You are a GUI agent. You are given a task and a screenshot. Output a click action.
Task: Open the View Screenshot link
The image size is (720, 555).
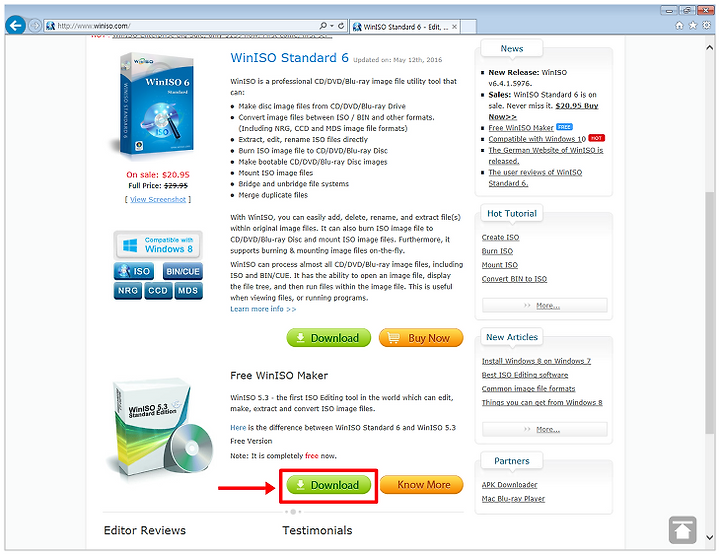[158, 199]
